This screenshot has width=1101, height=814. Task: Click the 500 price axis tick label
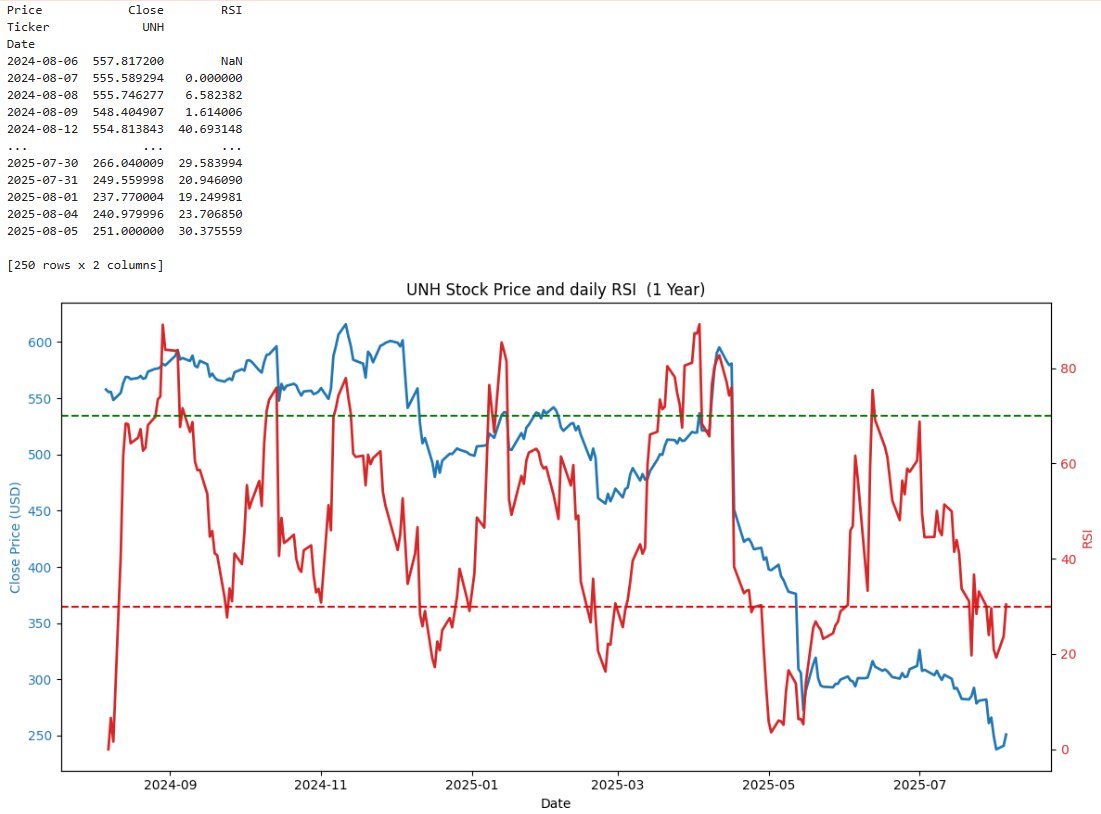pos(40,455)
